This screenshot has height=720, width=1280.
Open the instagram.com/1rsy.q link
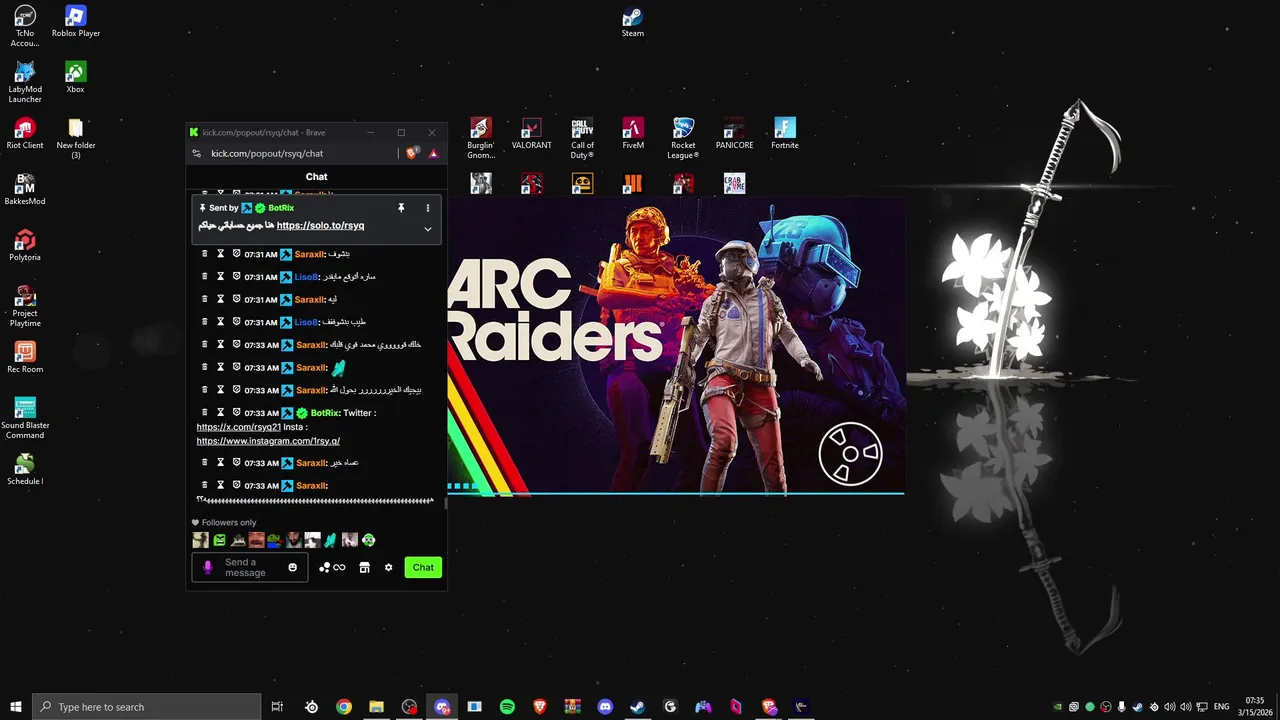[x=268, y=441]
